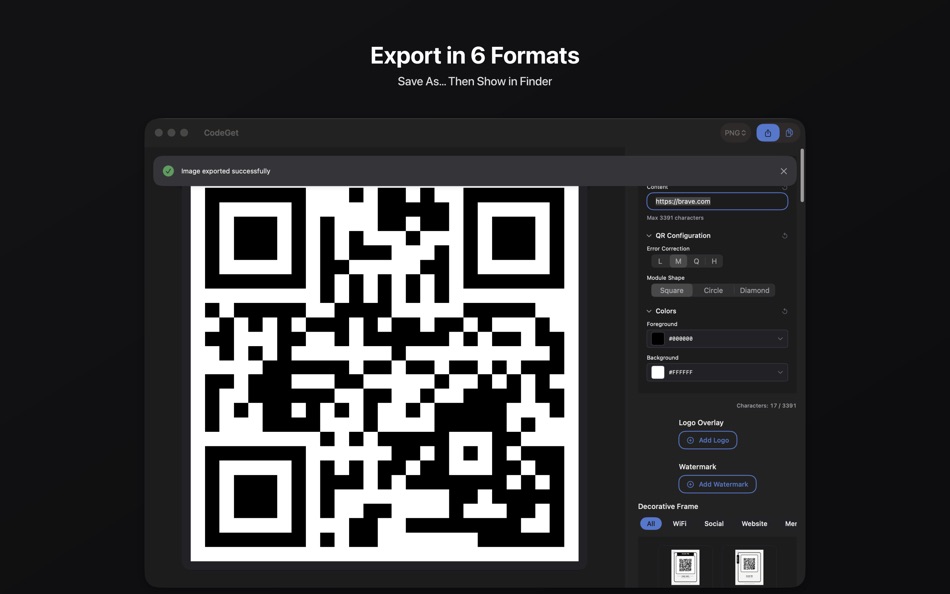Select the WiFi frame filter tab
Viewport: 950px width, 594px height.
pos(679,524)
